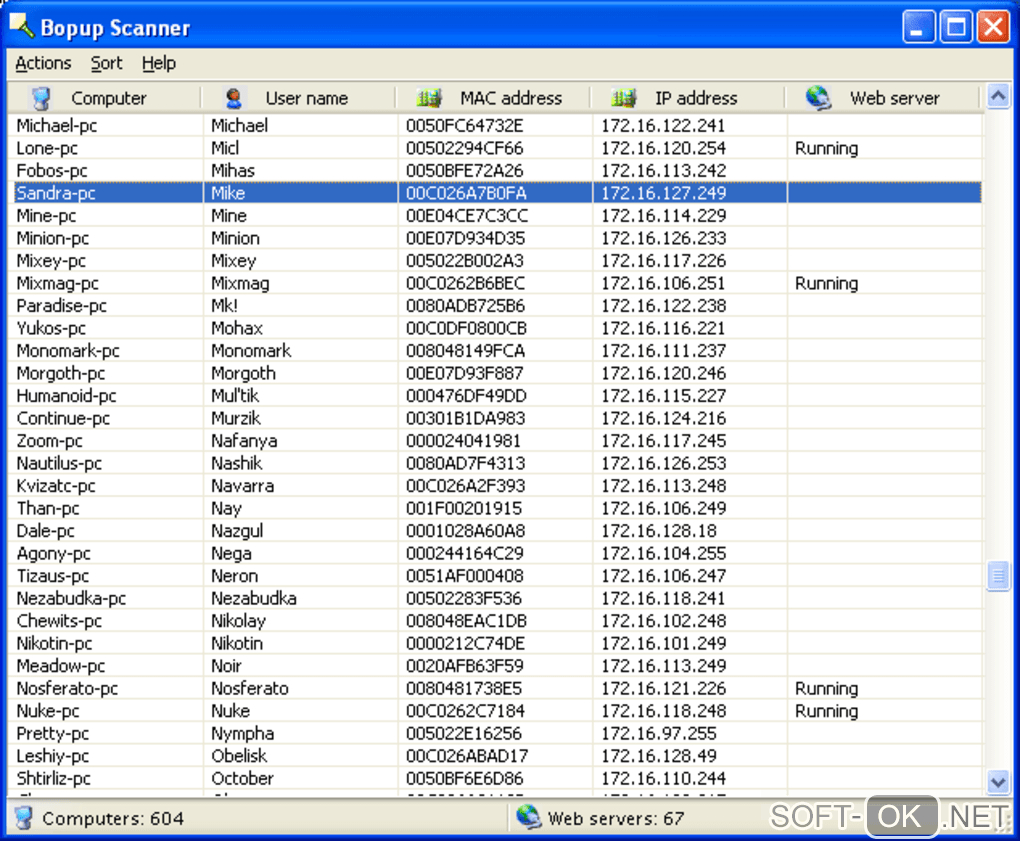
Task: Select the Agony-pc computer entry
Action: pyautogui.click(x=53, y=554)
